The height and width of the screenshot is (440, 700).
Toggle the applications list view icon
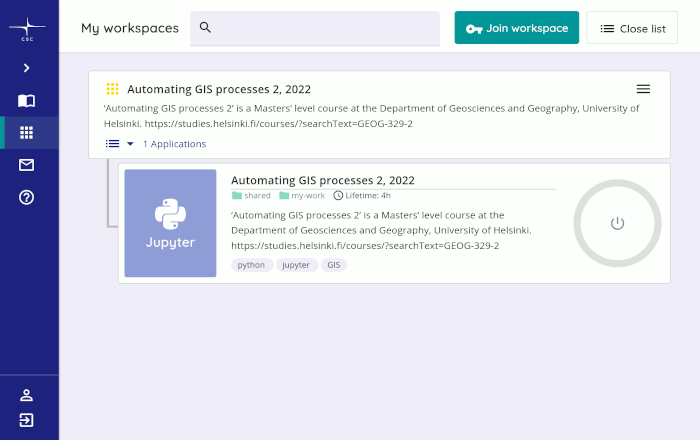tap(112, 144)
